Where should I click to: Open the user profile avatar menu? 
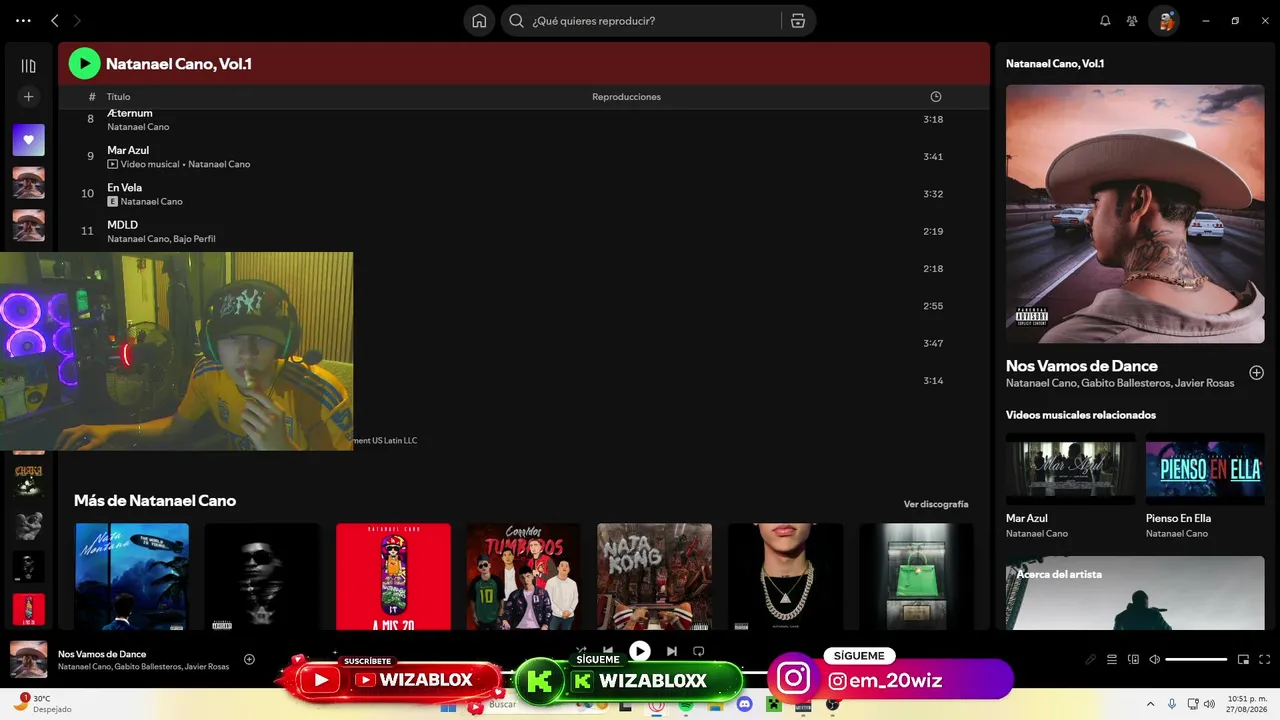pos(1164,21)
